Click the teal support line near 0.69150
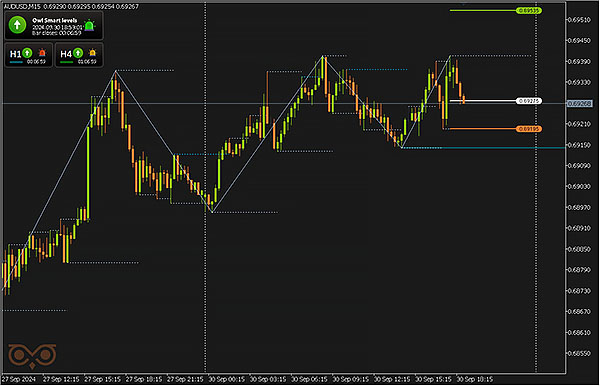The image size is (600, 386). point(484,148)
